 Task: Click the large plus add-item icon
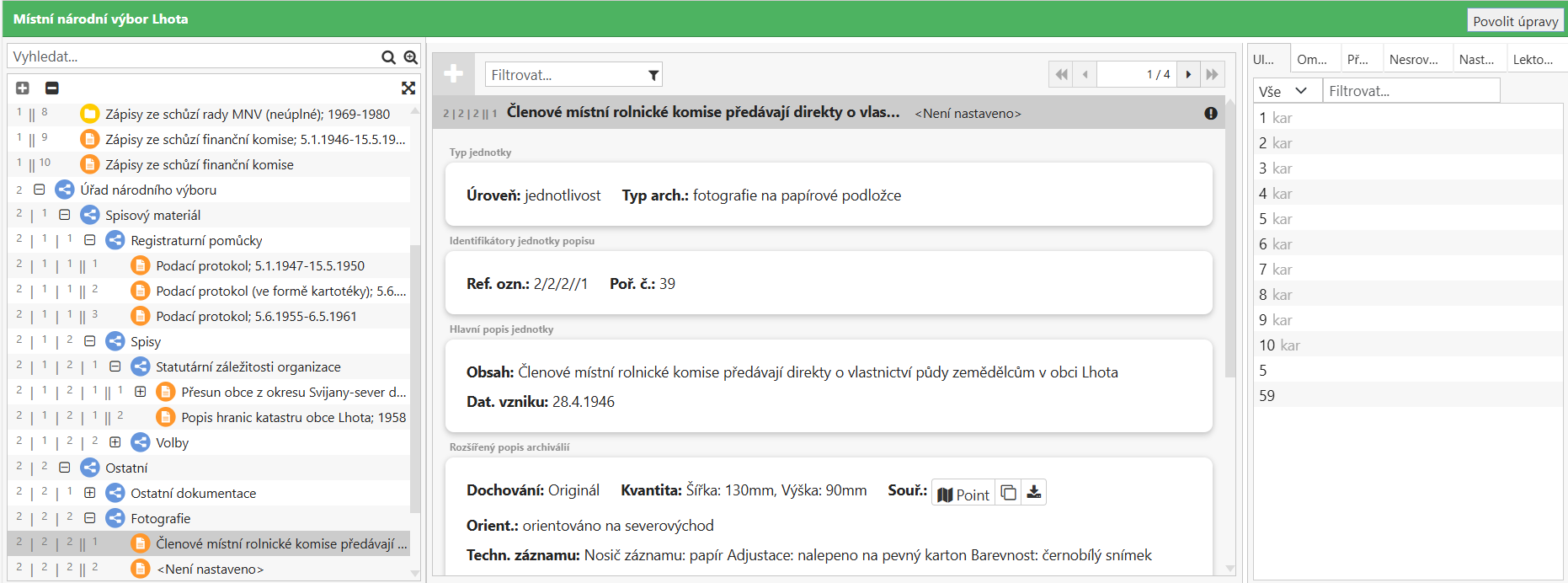coord(454,74)
